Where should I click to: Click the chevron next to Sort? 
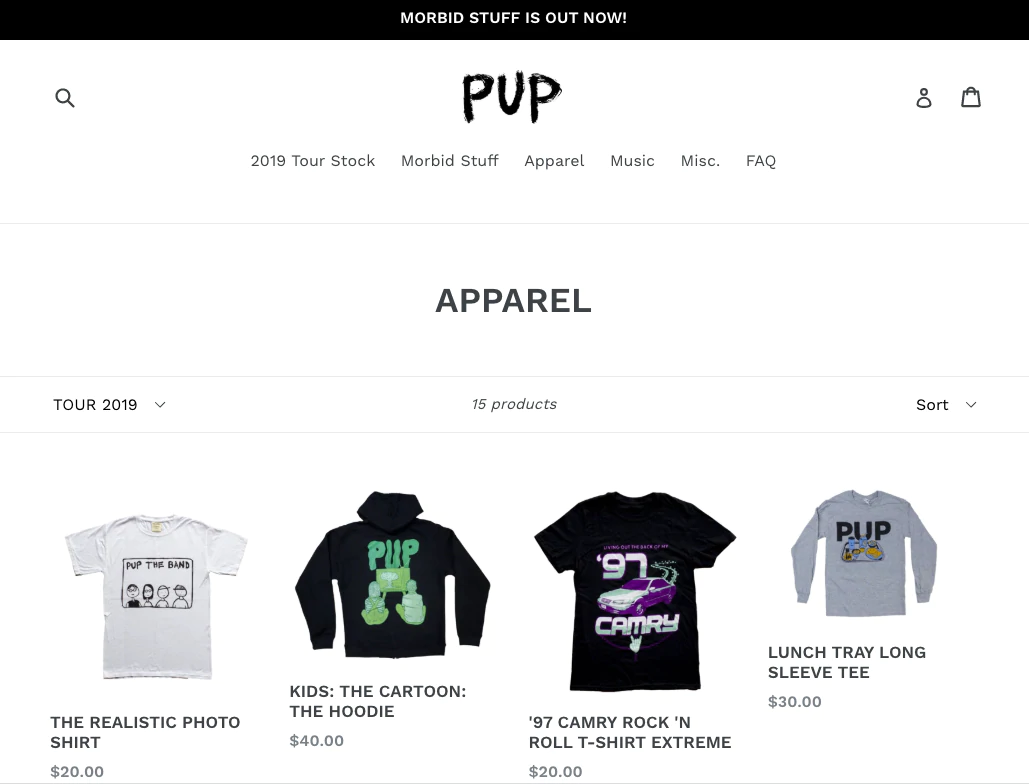coord(971,405)
